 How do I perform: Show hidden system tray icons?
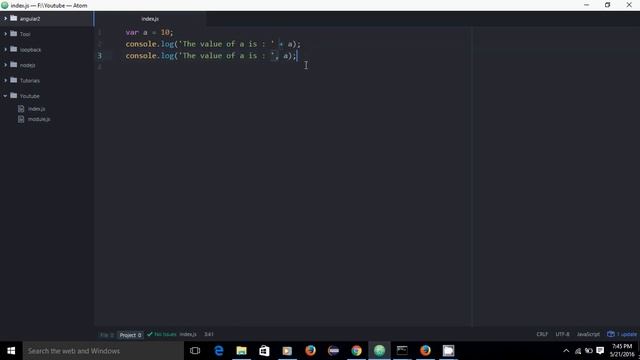566,351
